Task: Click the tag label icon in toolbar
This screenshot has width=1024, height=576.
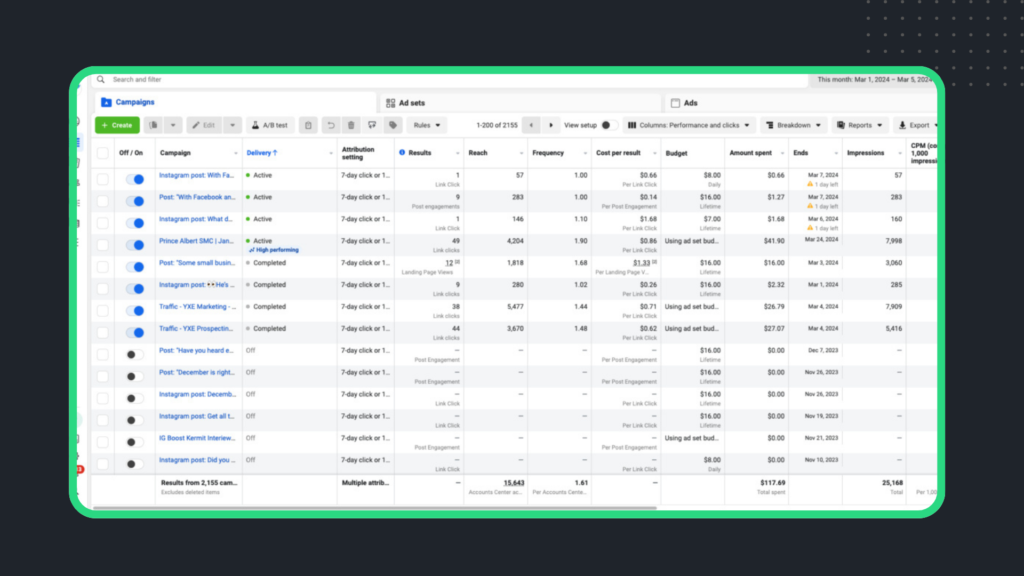Action: (x=393, y=125)
